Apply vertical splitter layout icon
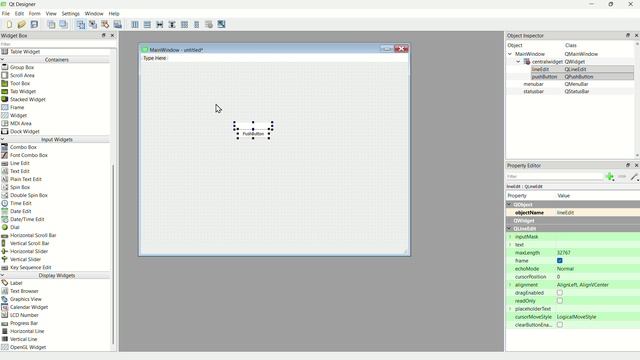640x360 pixels. [172, 24]
